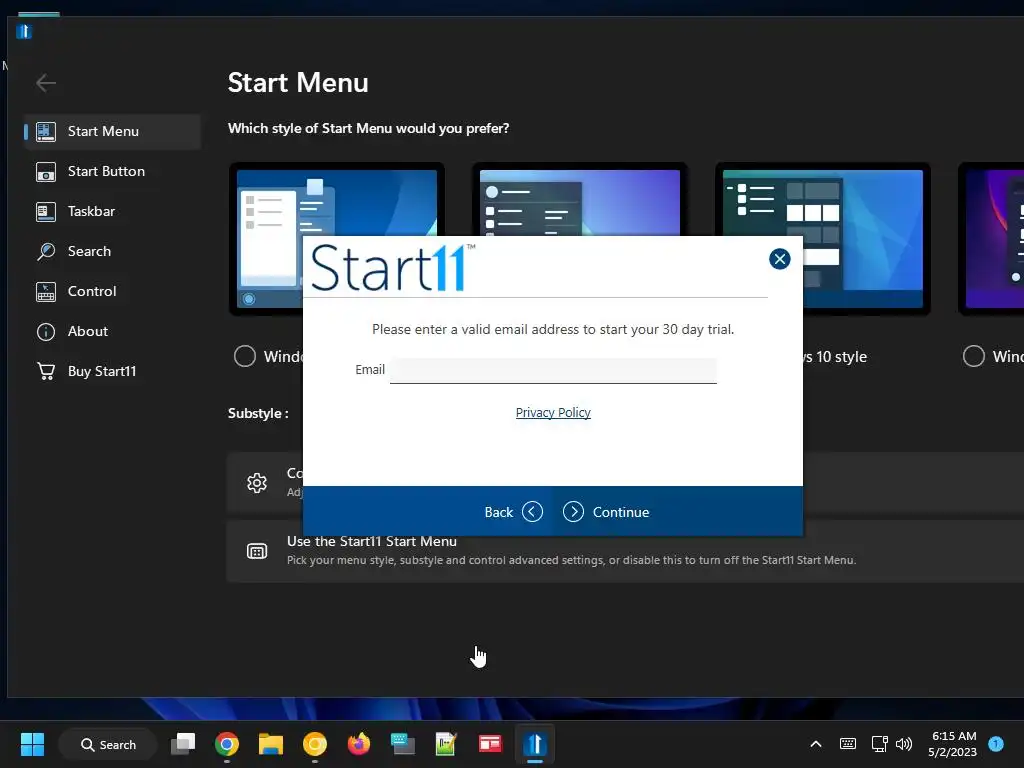The image size is (1024, 768).
Task: Click the About info sidebar icon
Action: click(x=46, y=332)
